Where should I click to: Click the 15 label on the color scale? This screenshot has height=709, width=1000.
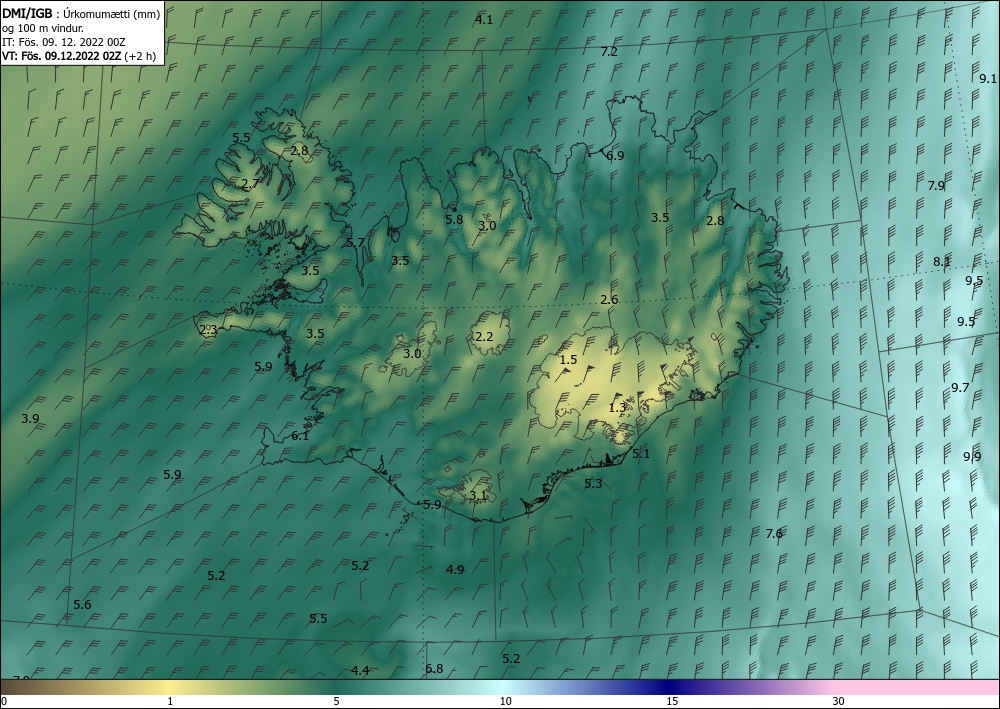point(672,702)
